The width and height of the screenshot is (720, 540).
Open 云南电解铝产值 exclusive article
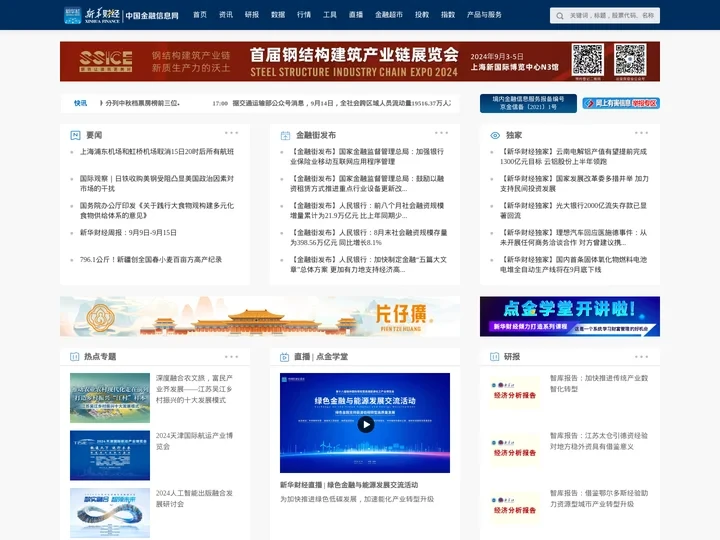click(574, 157)
